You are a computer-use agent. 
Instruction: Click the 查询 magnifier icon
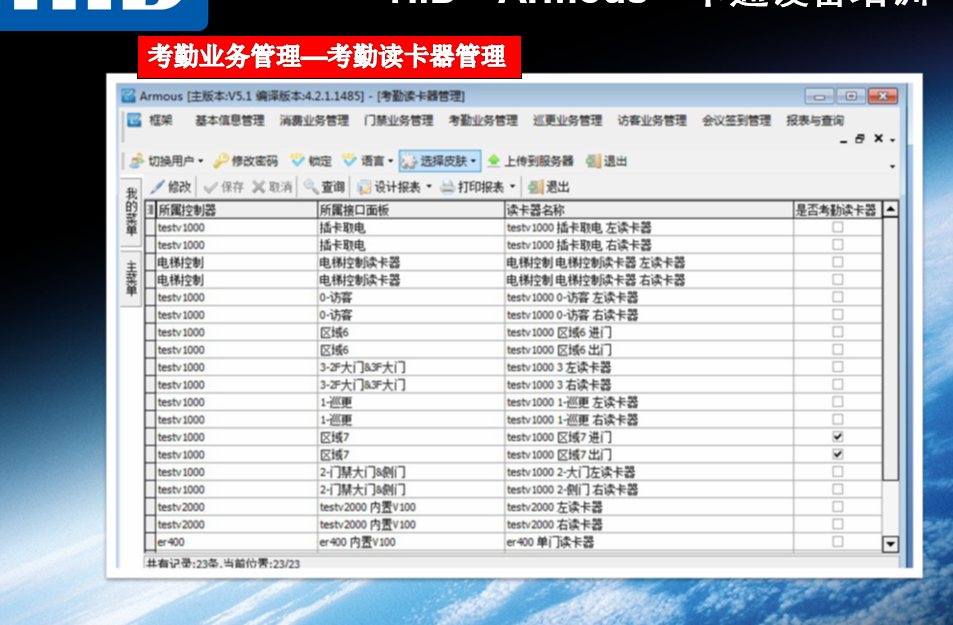pos(311,187)
